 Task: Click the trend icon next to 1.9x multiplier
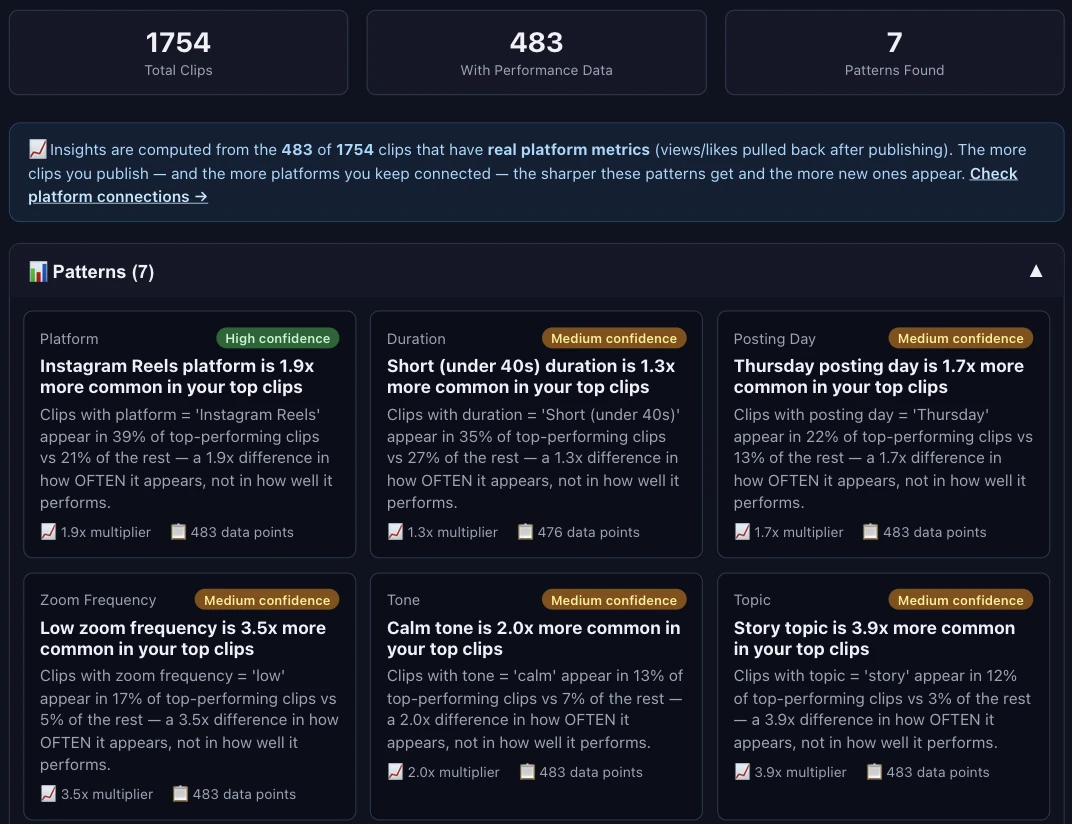point(48,531)
